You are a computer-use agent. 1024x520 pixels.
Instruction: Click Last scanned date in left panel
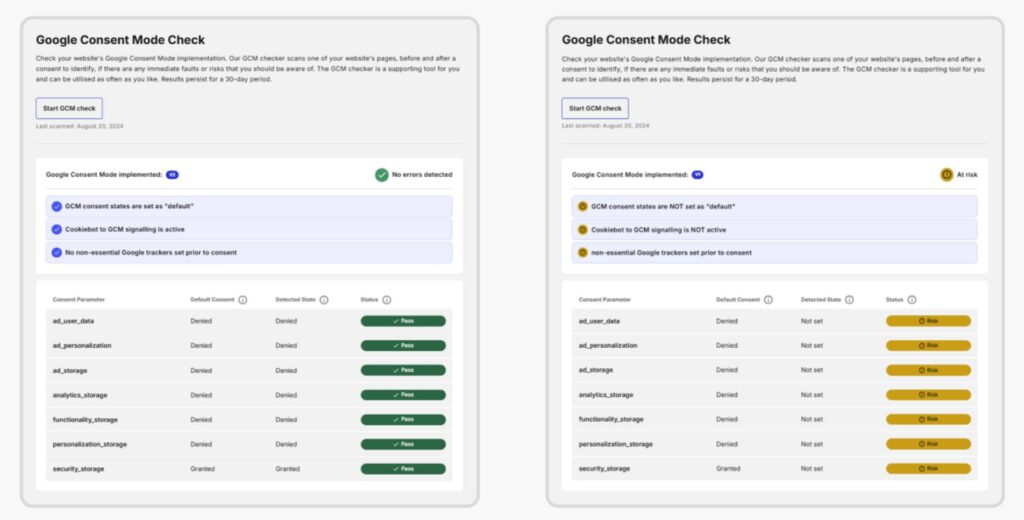point(80,126)
